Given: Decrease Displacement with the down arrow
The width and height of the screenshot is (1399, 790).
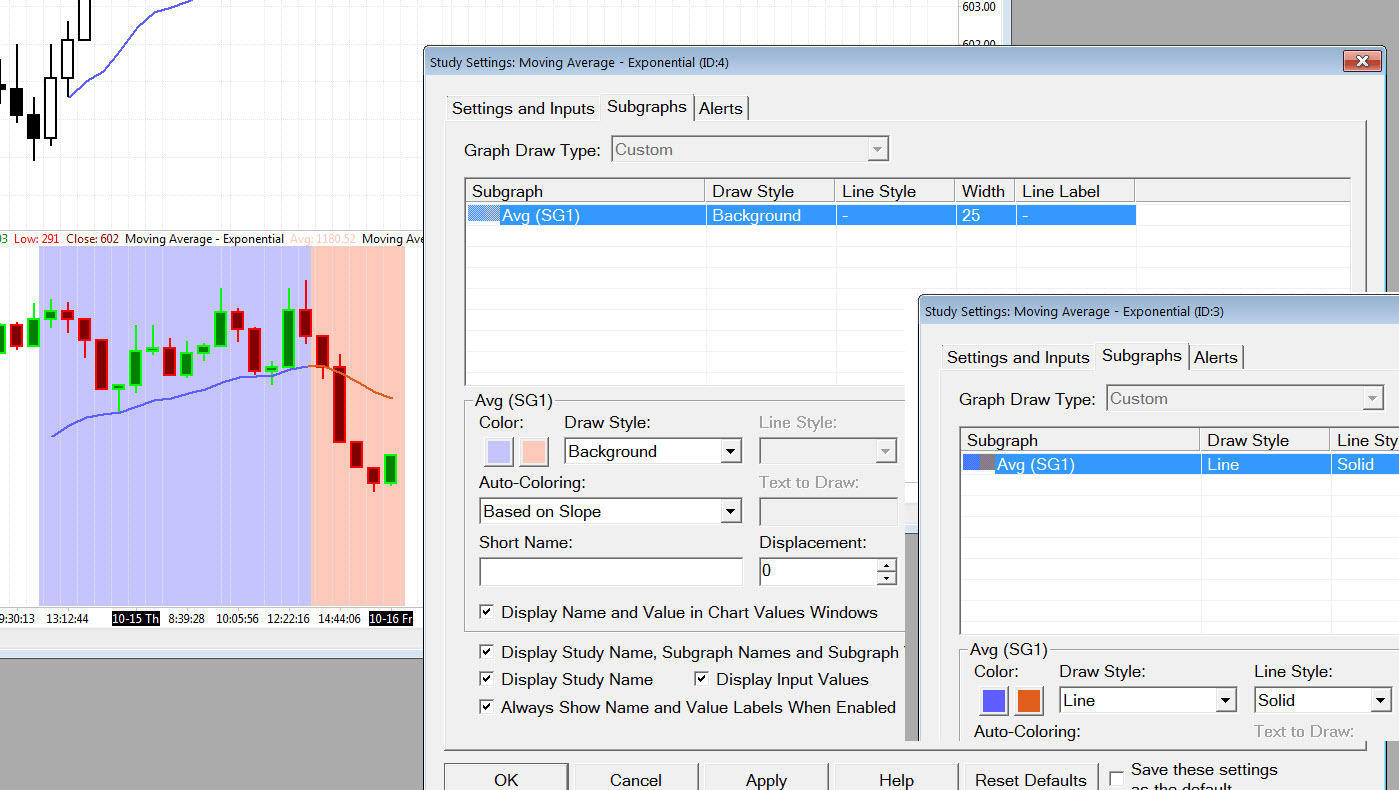Looking at the screenshot, I should tap(886, 578).
